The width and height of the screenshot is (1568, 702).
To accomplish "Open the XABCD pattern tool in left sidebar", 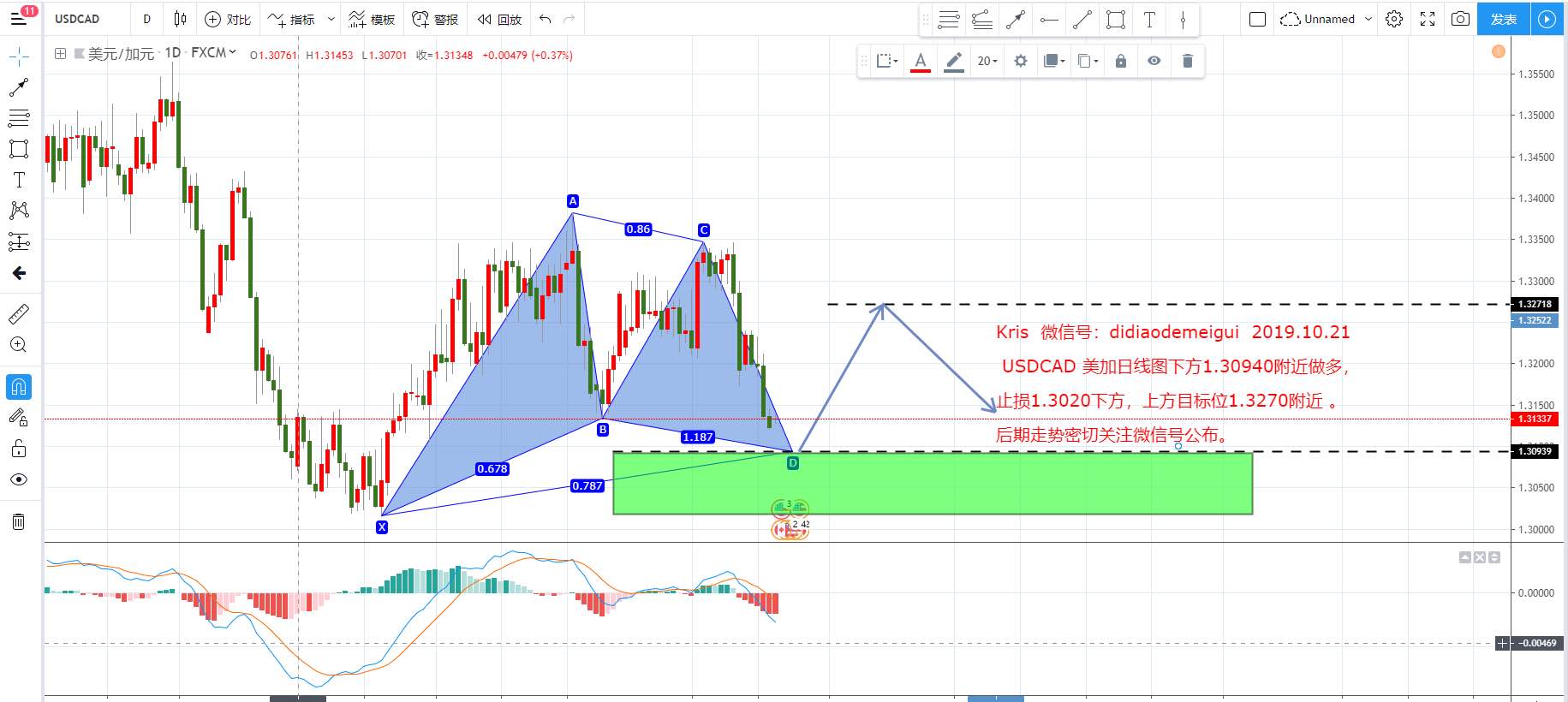I will pyautogui.click(x=19, y=210).
